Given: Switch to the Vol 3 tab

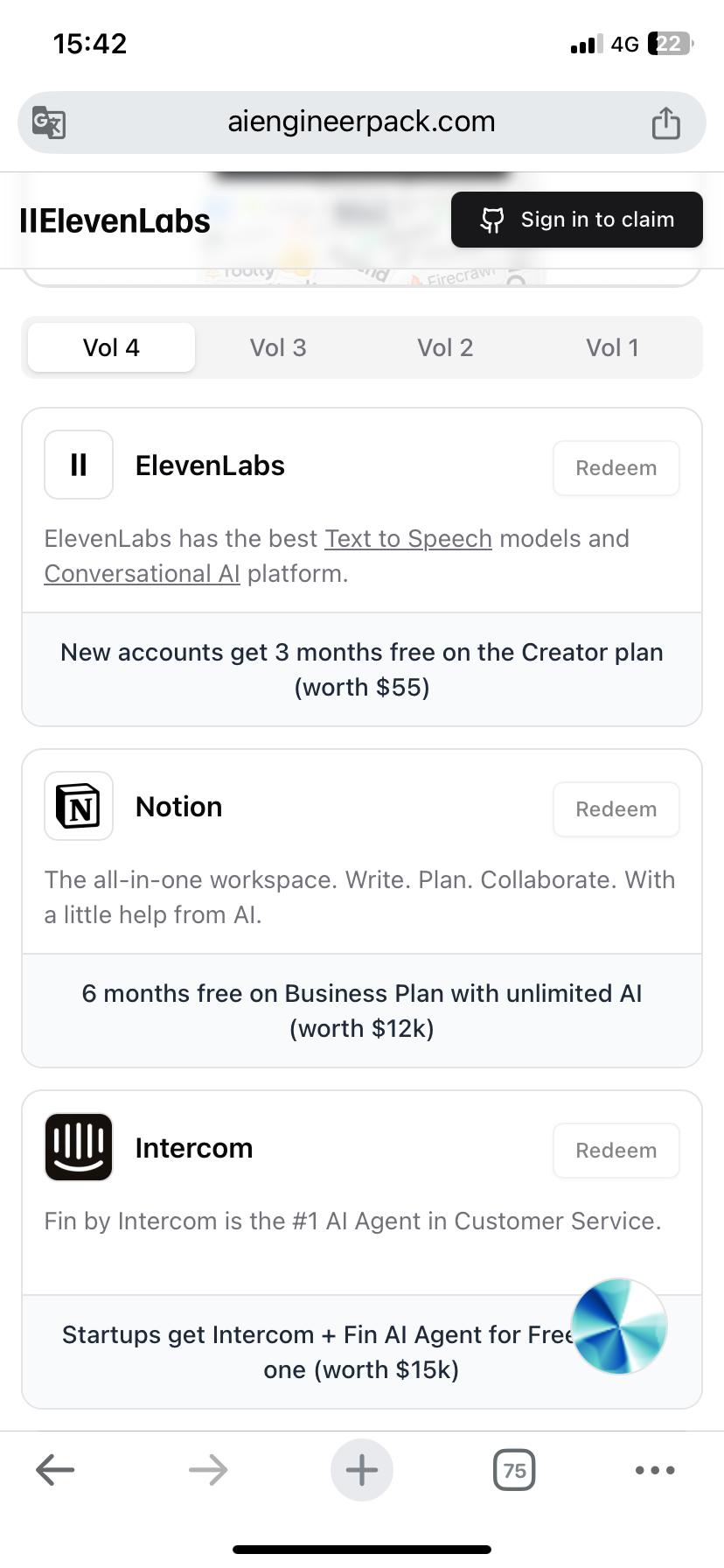Looking at the screenshot, I should click(x=278, y=347).
